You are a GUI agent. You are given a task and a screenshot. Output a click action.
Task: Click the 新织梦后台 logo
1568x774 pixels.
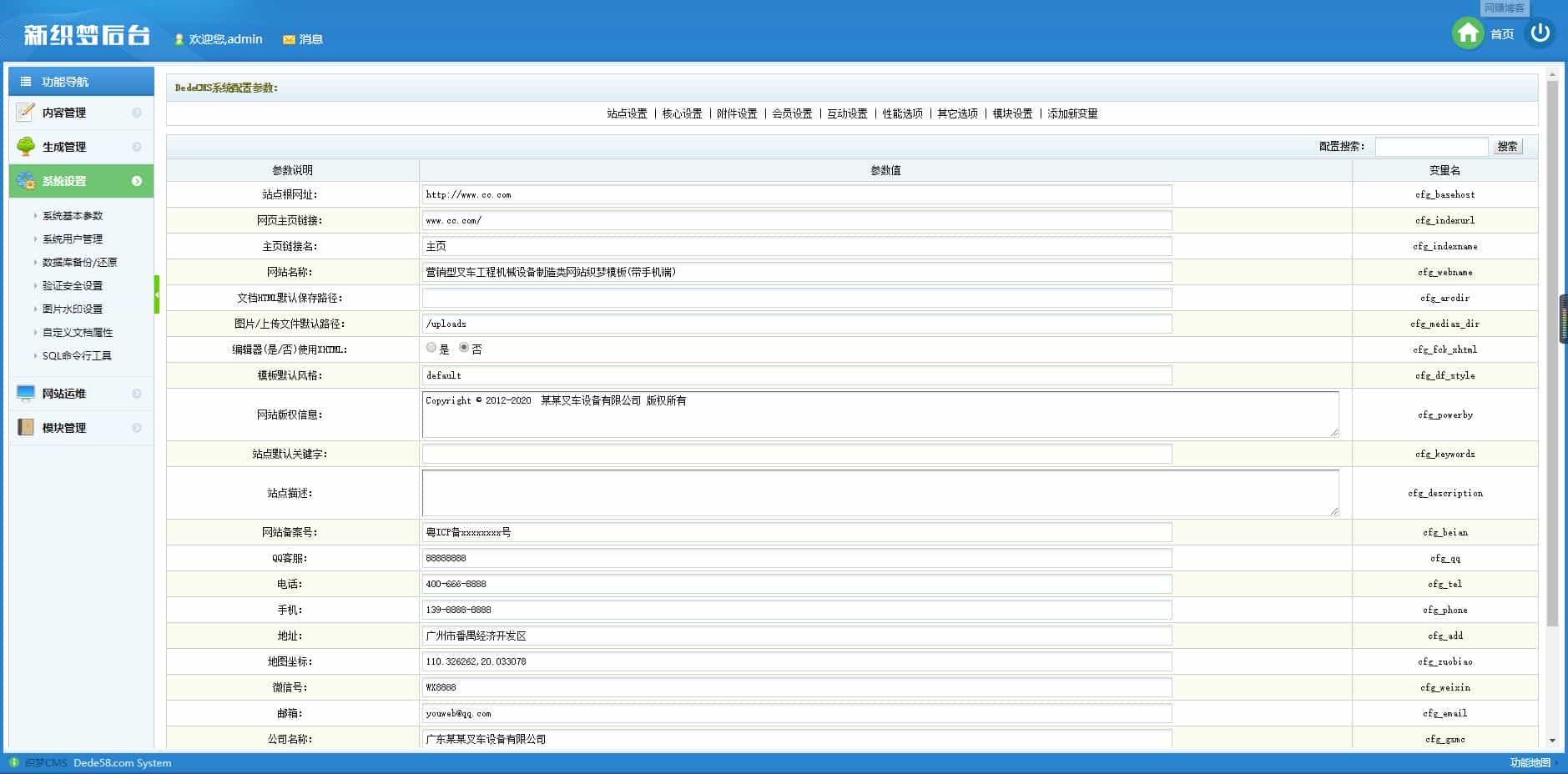(87, 34)
